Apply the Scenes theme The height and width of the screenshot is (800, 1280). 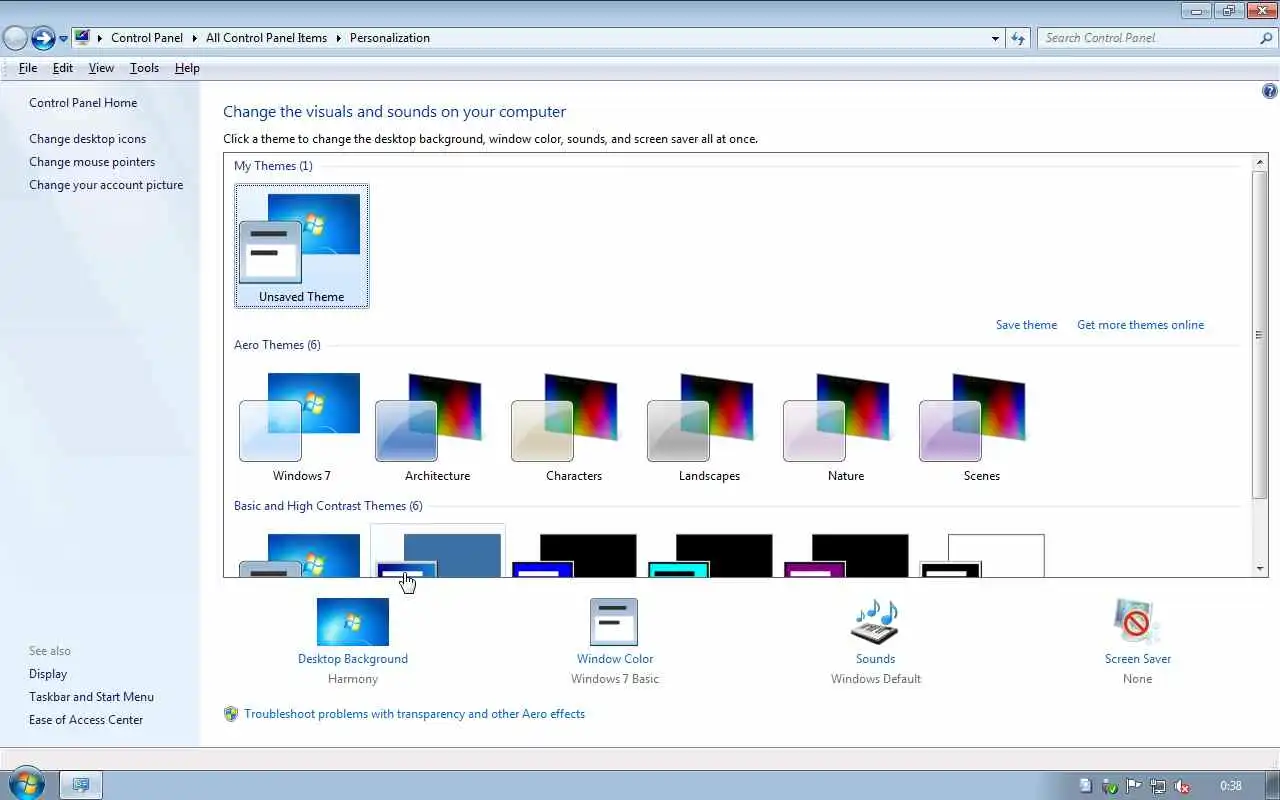tap(981, 427)
